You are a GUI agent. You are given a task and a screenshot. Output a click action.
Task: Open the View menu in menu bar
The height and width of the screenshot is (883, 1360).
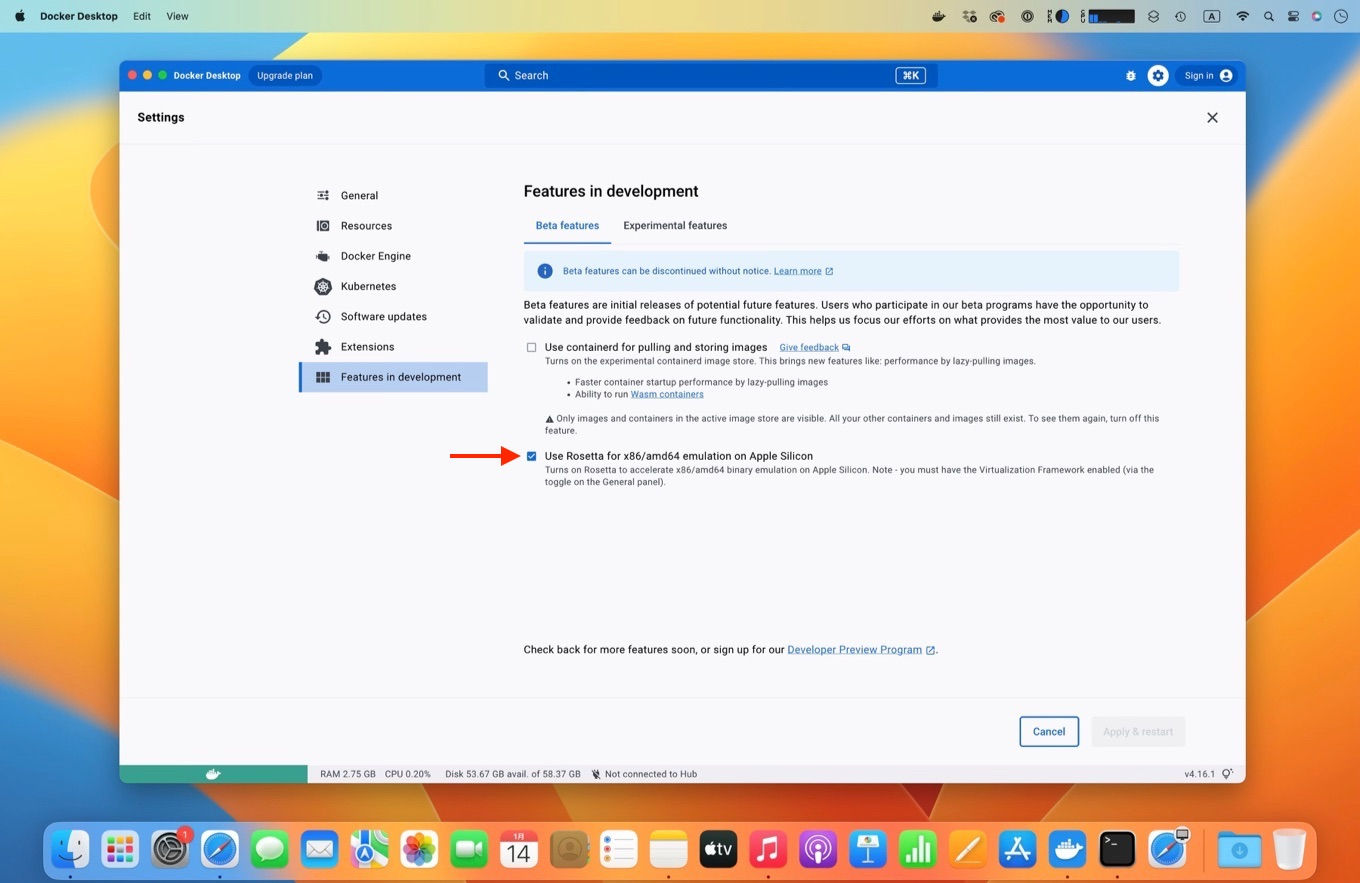coord(177,16)
